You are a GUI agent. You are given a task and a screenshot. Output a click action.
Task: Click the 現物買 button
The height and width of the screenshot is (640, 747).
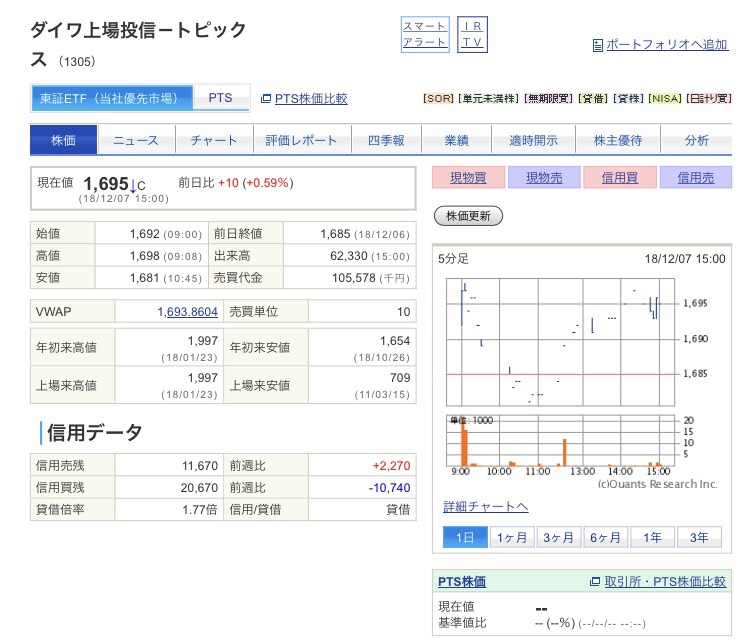(468, 177)
